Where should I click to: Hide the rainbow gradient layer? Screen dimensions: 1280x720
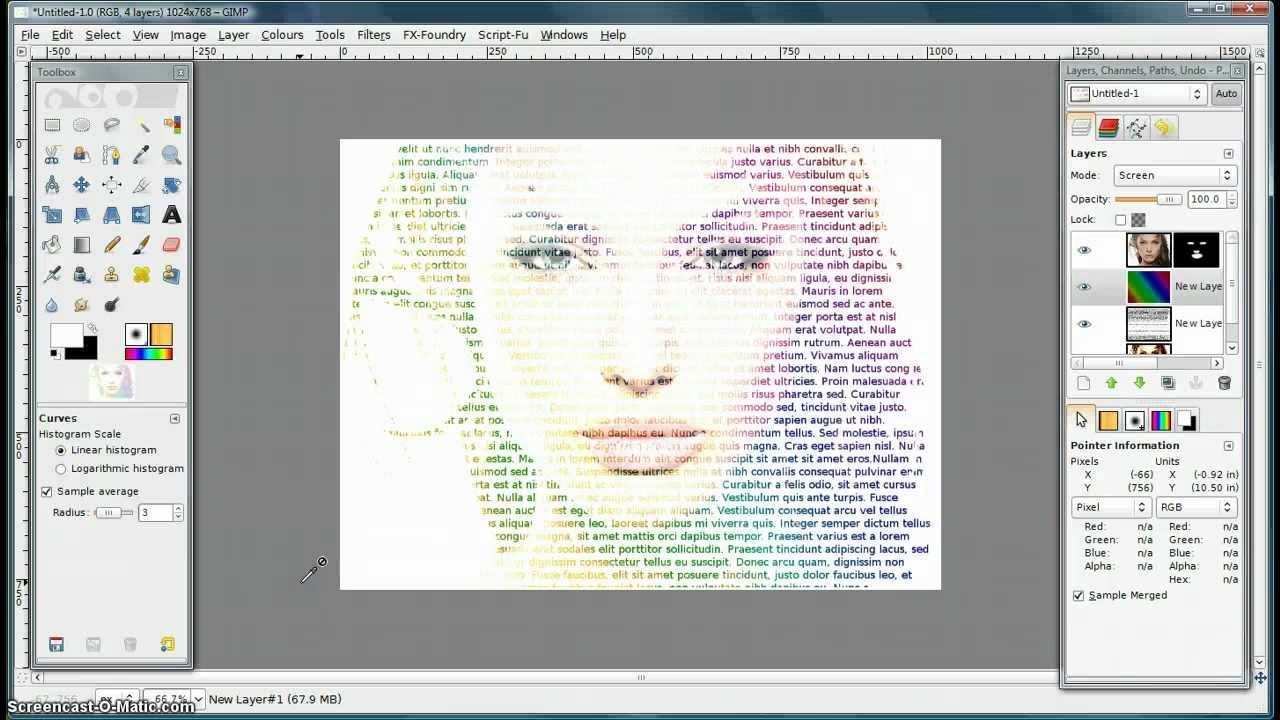(1084, 287)
